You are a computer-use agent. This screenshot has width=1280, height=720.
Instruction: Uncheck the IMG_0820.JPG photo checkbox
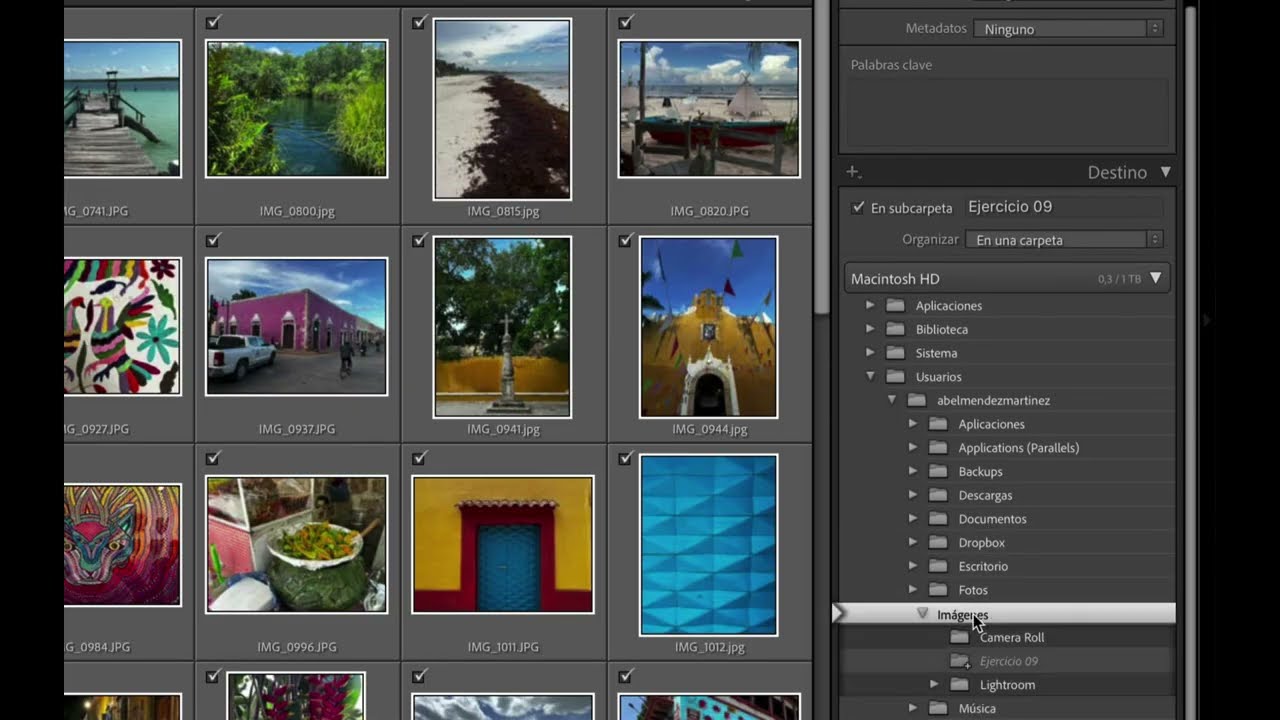click(625, 22)
